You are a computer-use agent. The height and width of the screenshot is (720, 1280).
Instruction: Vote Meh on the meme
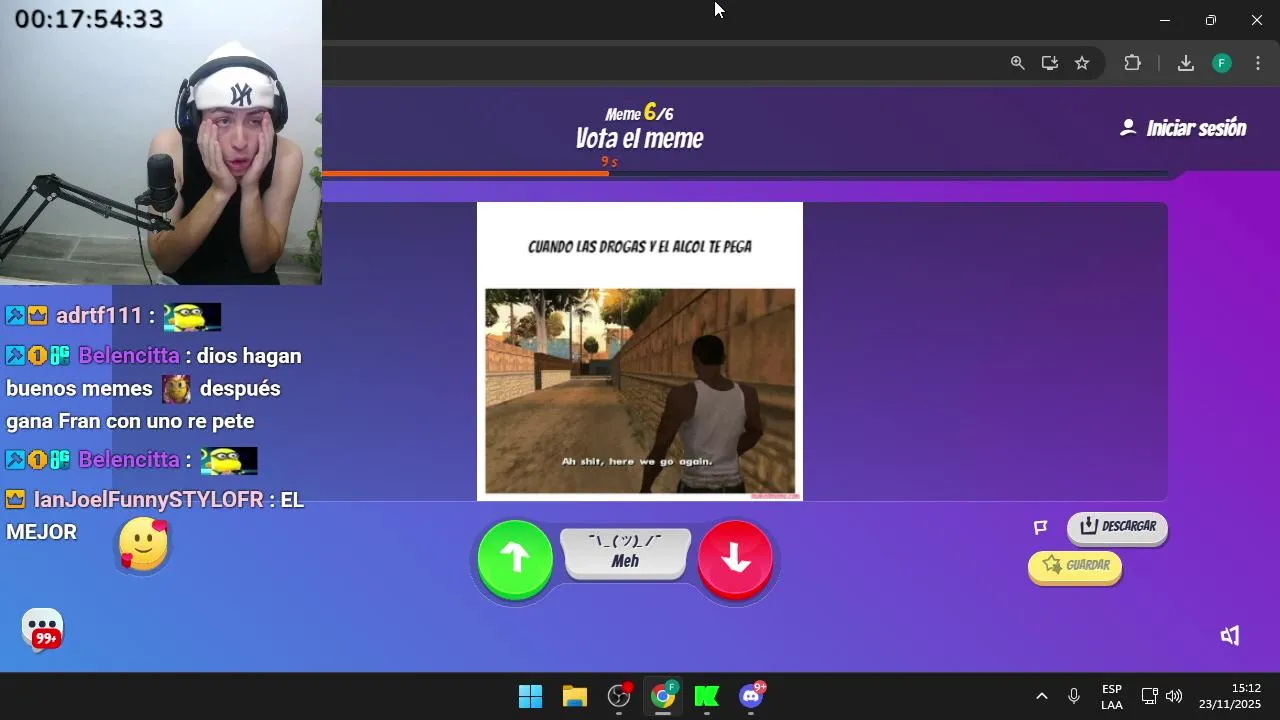click(x=626, y=554)
